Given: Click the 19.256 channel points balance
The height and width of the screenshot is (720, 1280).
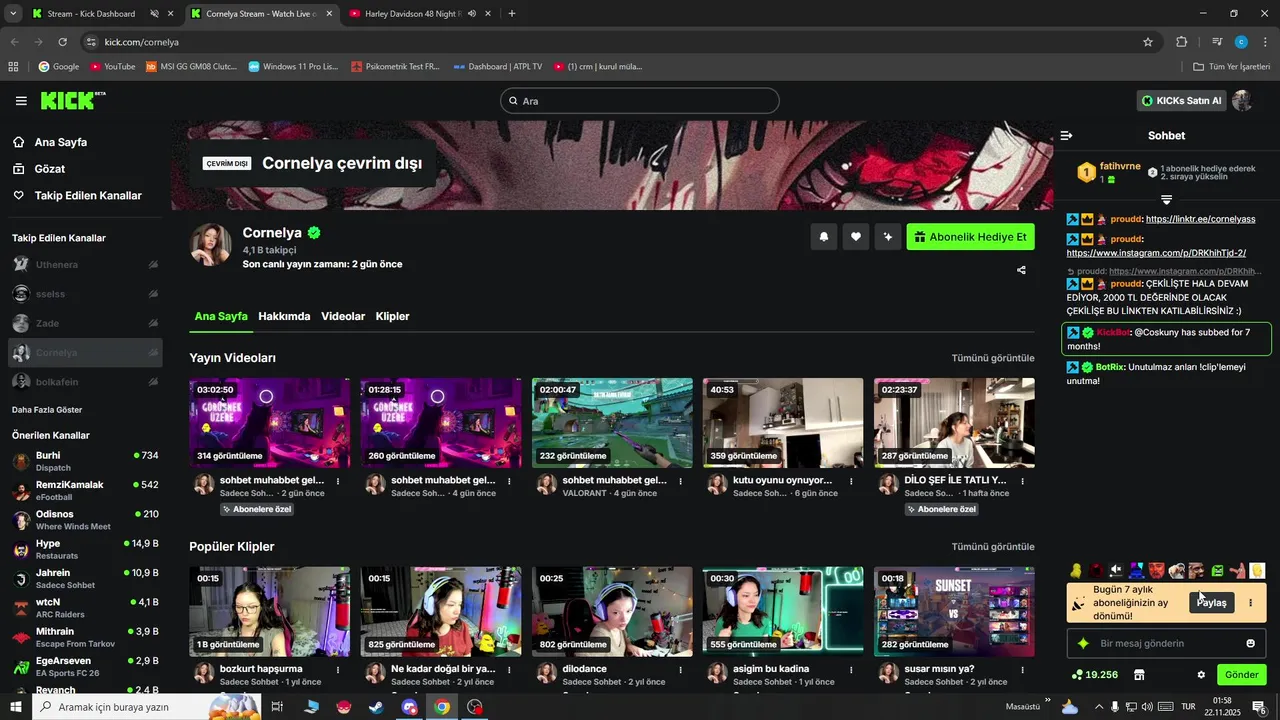Looking at the screenshot, I should point(1094,675).
